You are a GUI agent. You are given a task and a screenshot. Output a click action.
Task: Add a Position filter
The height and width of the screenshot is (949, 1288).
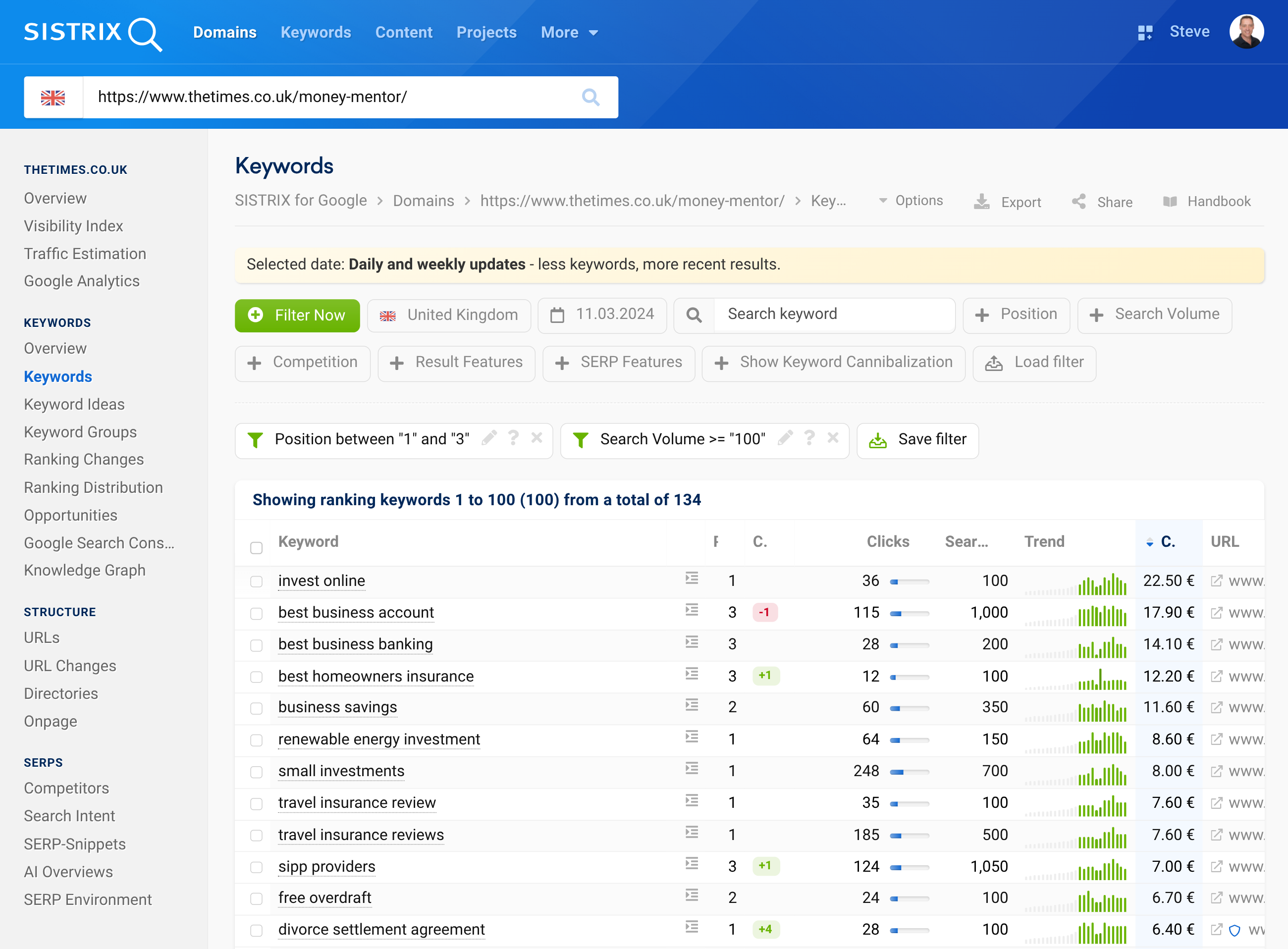pos(1016,315)
